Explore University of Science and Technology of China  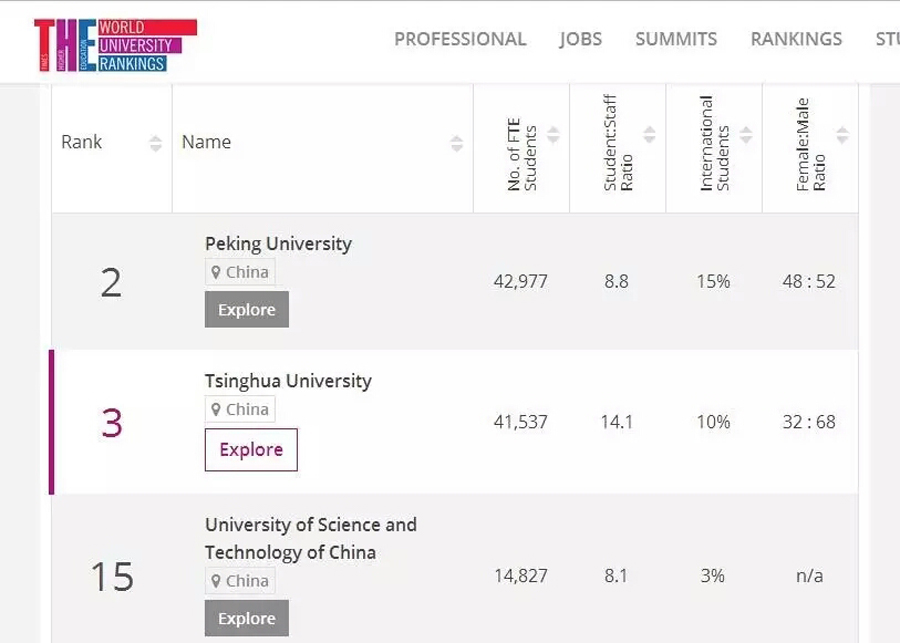pyautogui.click(x=246, y=618)
